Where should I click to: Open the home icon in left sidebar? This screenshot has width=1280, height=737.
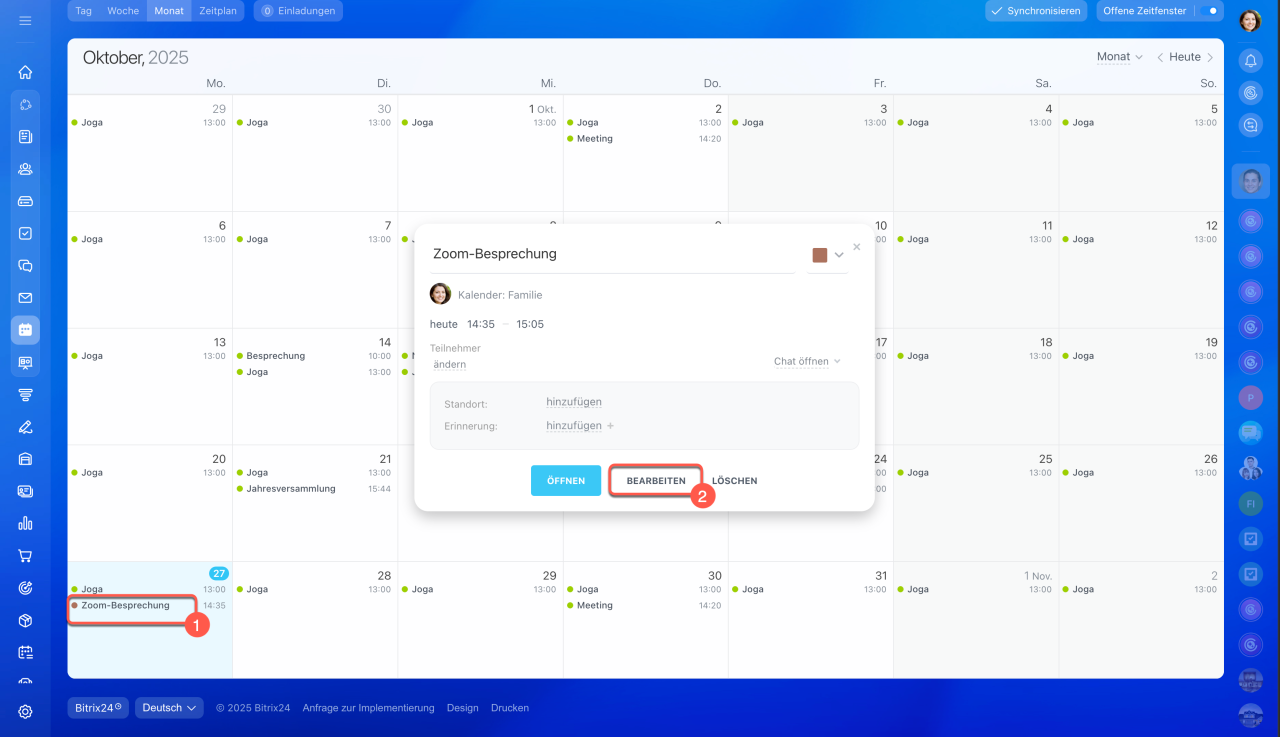pos(25,72)
